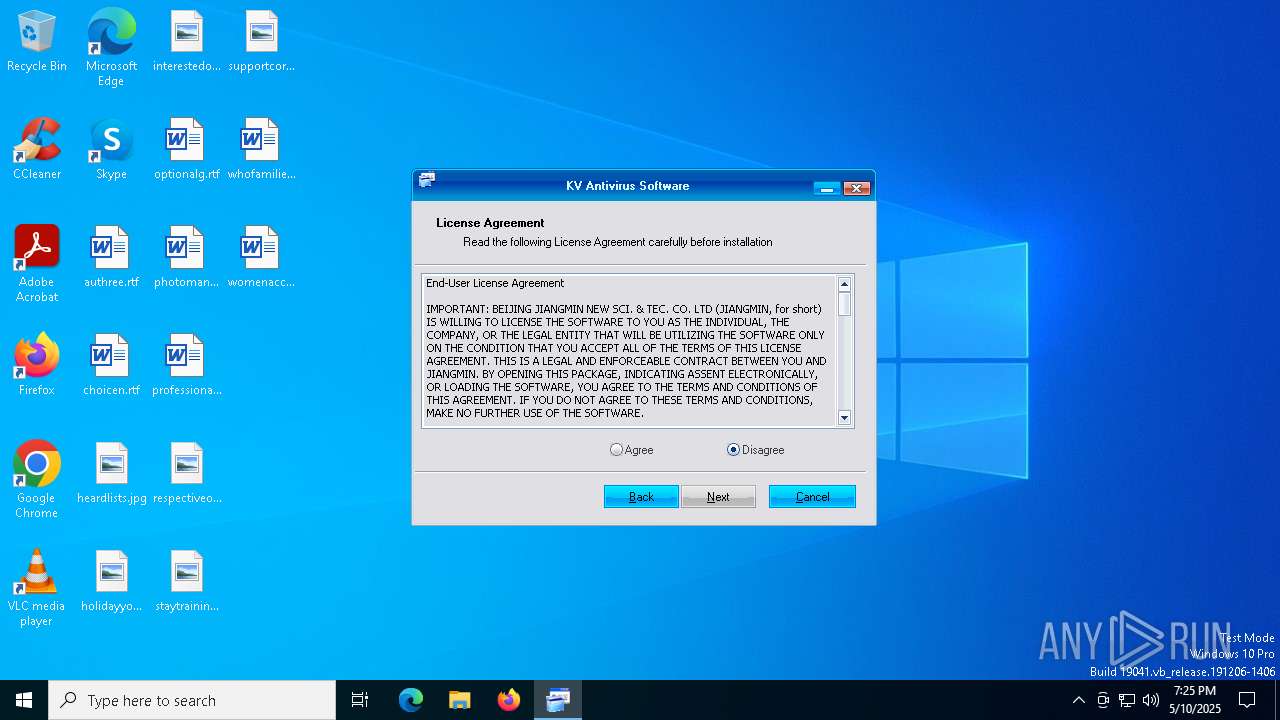The width and height of the screenshot is (1280, 720).
Task: Click the Next button in installer
Action: tap(718, 497)
